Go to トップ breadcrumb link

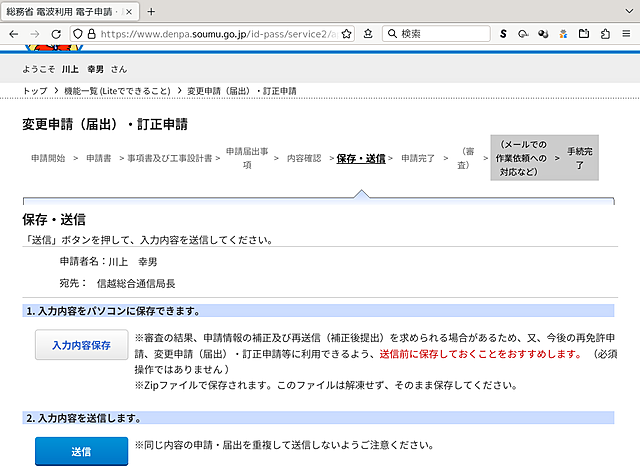point(34,91)
